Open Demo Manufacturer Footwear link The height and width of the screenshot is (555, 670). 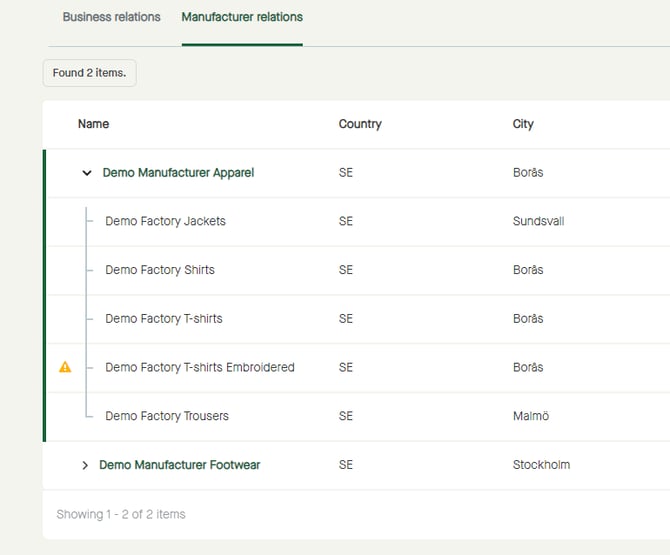pyautogui.click(x=179, y=465)
